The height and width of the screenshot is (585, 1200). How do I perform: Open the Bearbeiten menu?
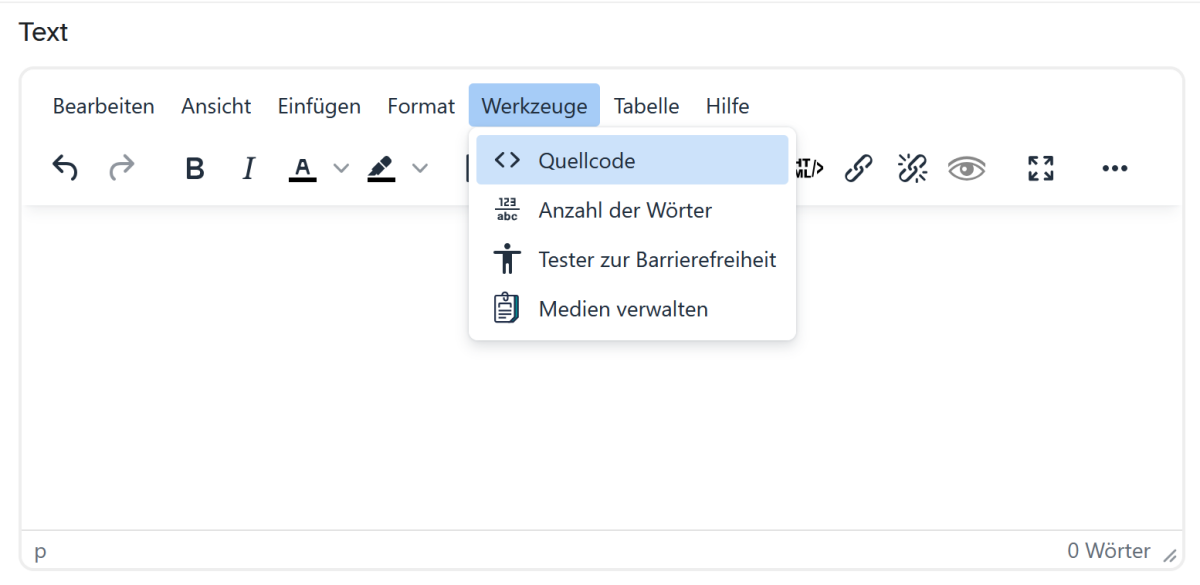pos(104,105)
